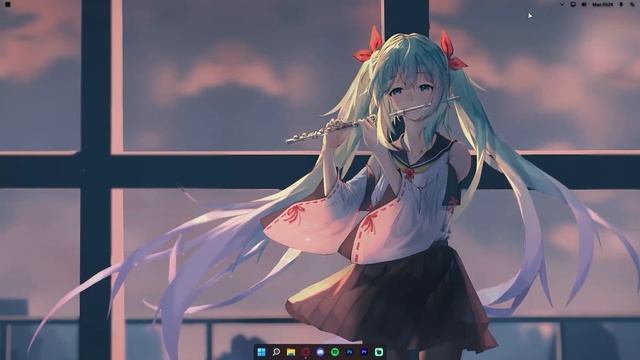Viewport: 640px width, 360px height.
Task: Launch Photoshop from the taskbar
Action: [350, 352]
